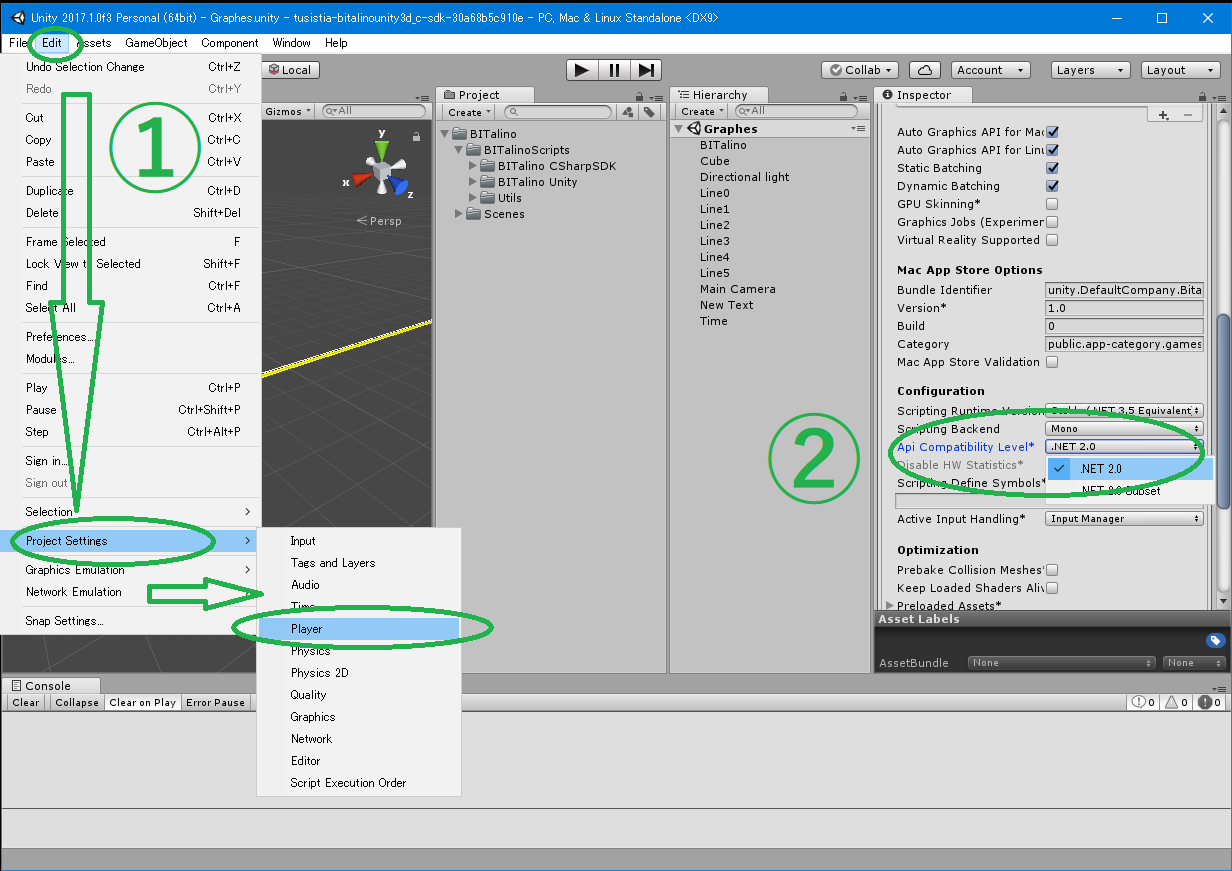Click the Play button in the toolbar

point(581,70)
